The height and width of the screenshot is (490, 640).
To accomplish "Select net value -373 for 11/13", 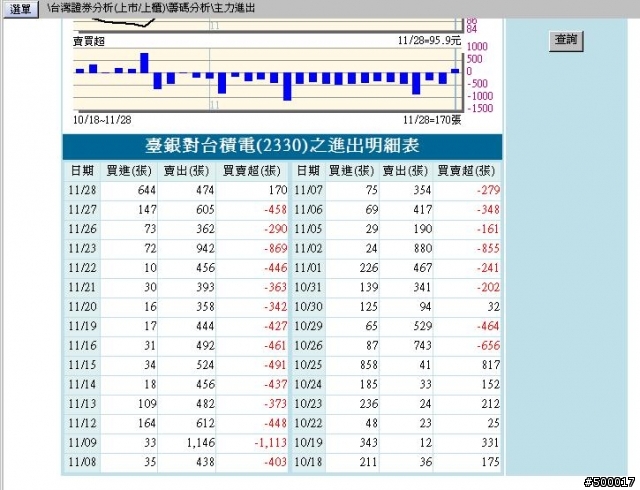I will (275, 404).
